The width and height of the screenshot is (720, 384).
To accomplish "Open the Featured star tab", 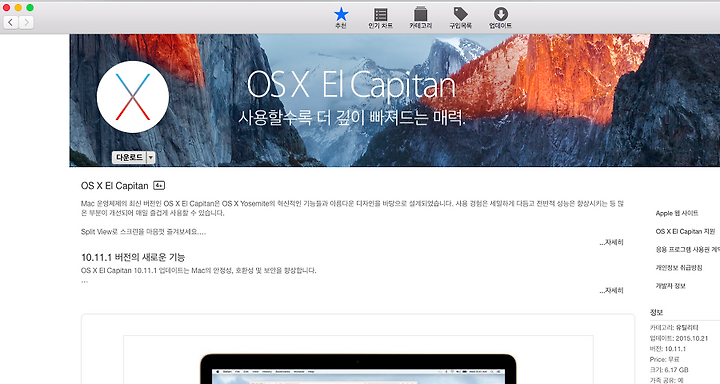I will [x=341, y=18].
